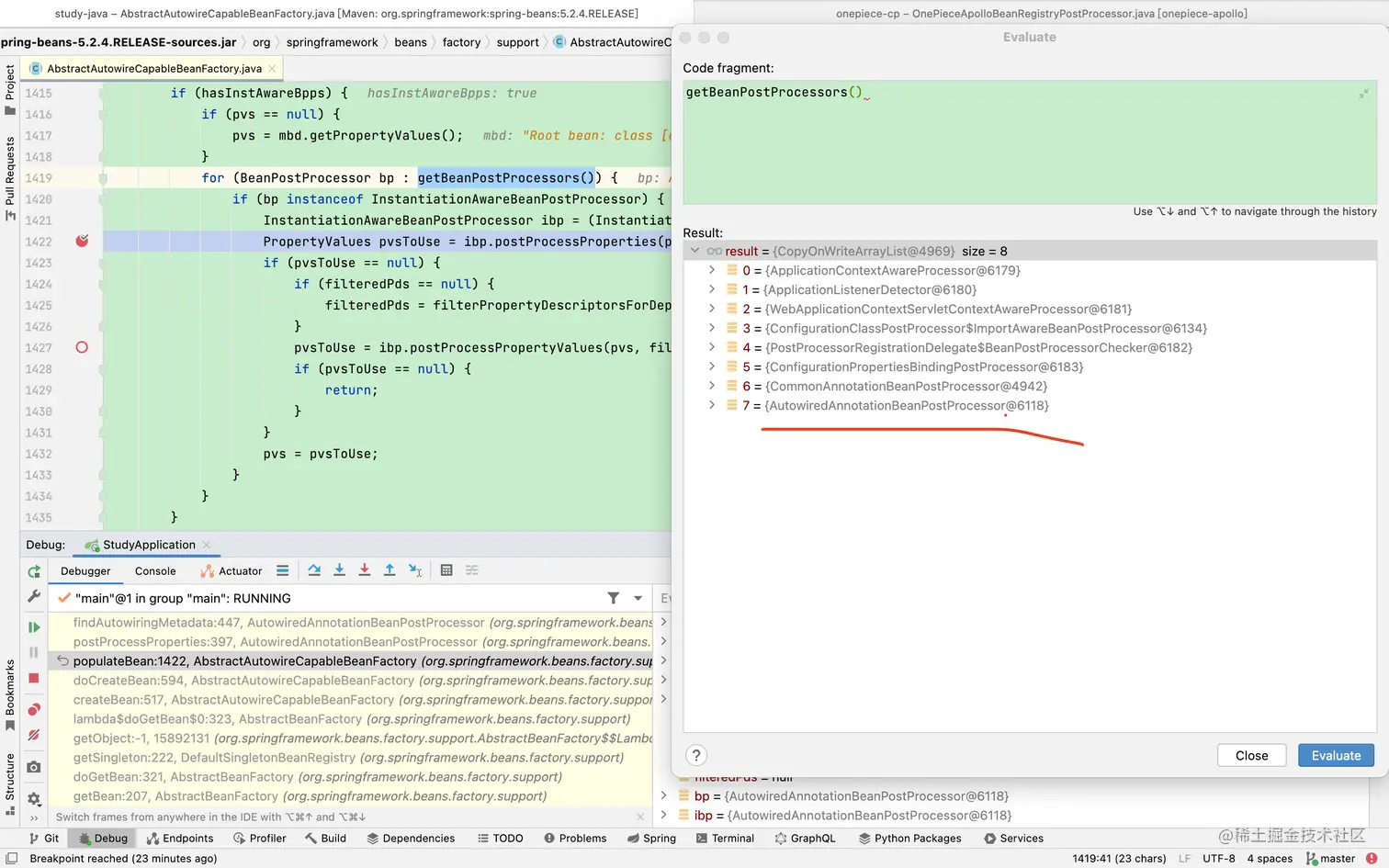
Task: Open Pull Requests side panel
Action: pos(10,178)
